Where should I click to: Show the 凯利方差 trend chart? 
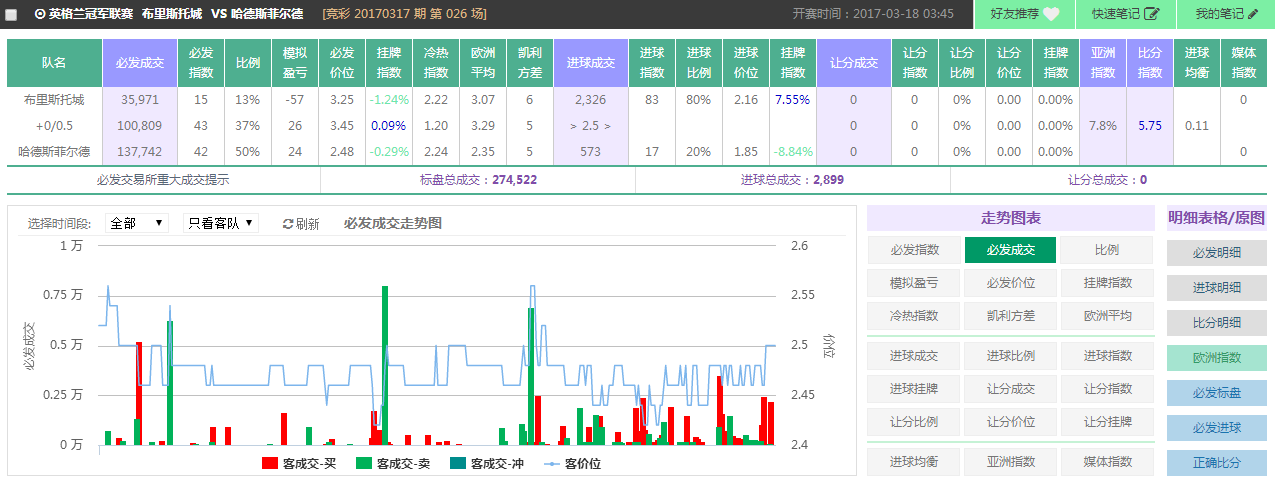point(1009,315)
